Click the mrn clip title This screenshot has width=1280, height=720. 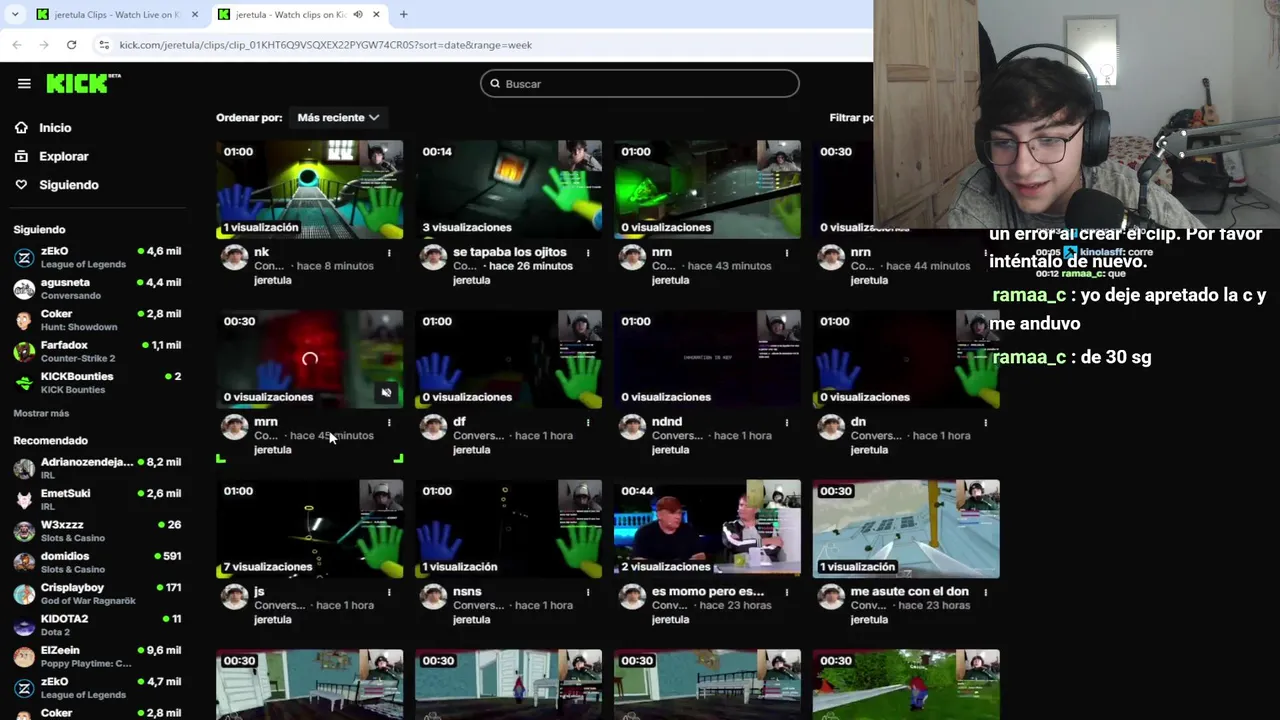pyautogui.click(x=266, y=422)
